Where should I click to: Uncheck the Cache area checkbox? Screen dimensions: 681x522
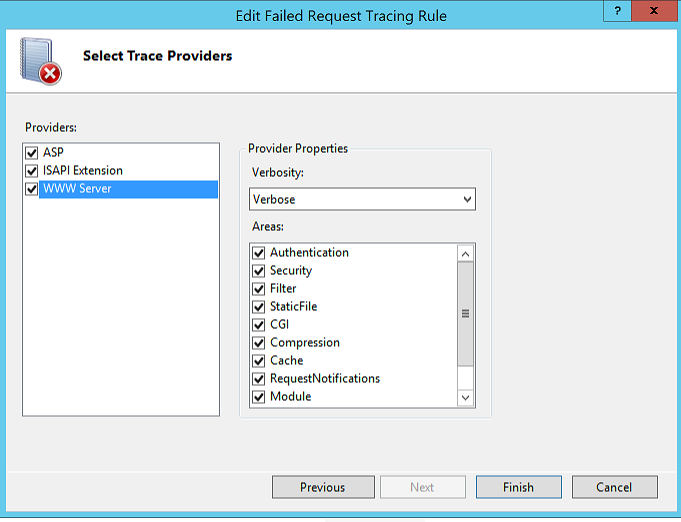(x=259, y=361)
